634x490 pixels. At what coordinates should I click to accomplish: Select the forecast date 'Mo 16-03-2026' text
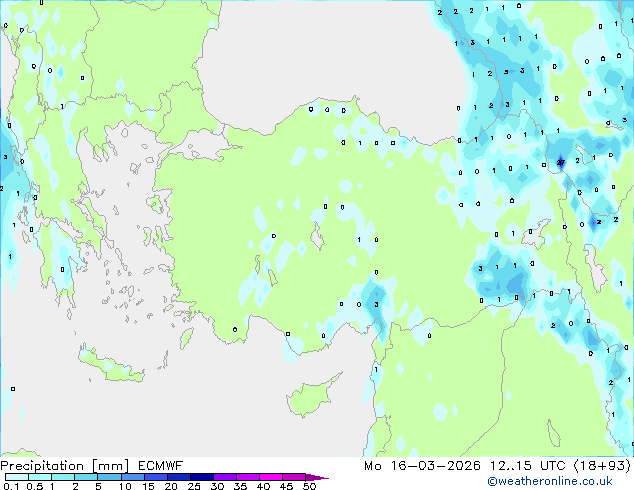pos(423,466)
